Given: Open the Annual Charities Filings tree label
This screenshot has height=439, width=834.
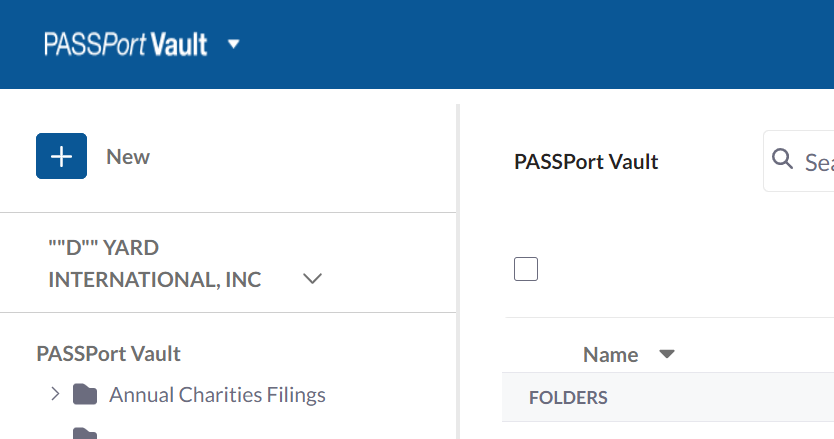Looking at the screenshot, I should [x=217, y=395].
